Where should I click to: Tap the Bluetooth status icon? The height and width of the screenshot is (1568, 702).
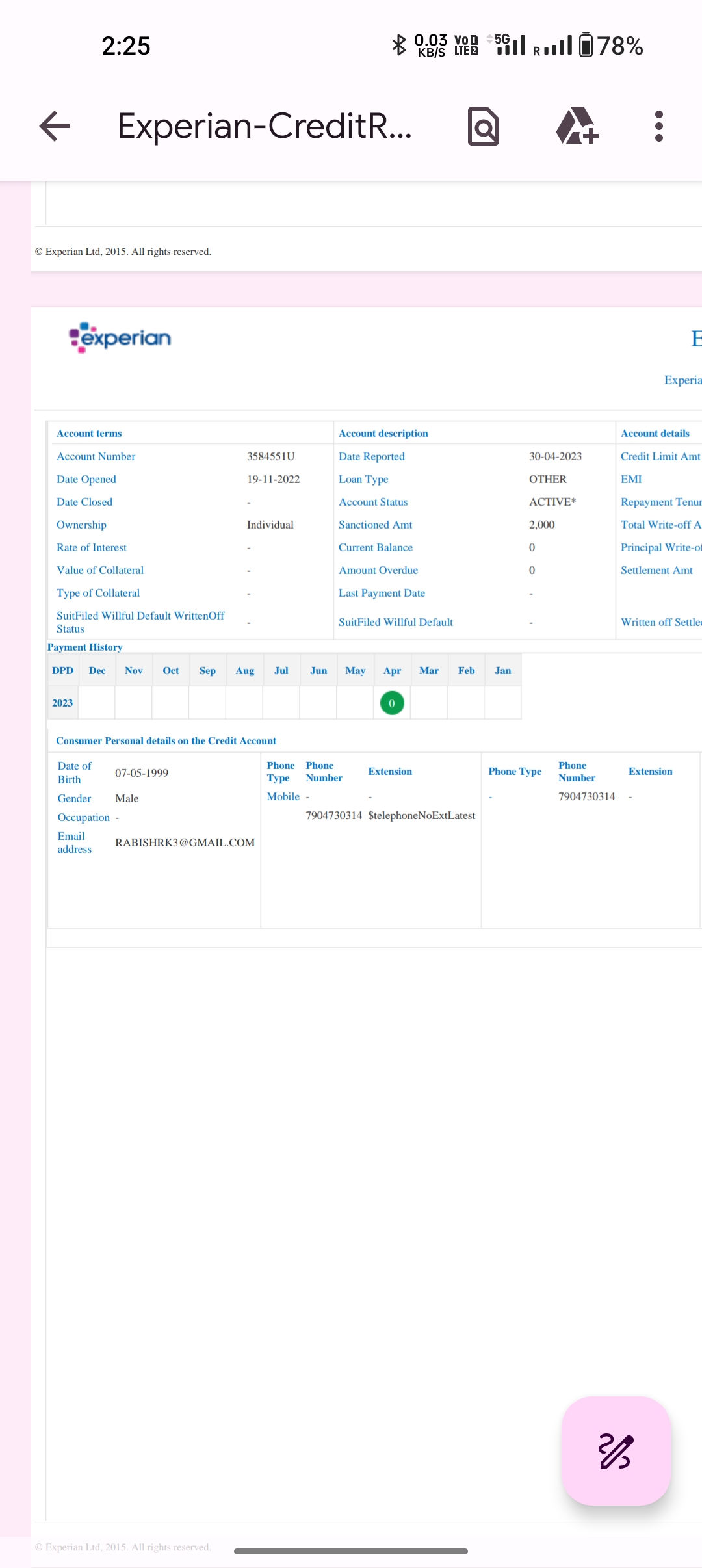tap(398, 46)
